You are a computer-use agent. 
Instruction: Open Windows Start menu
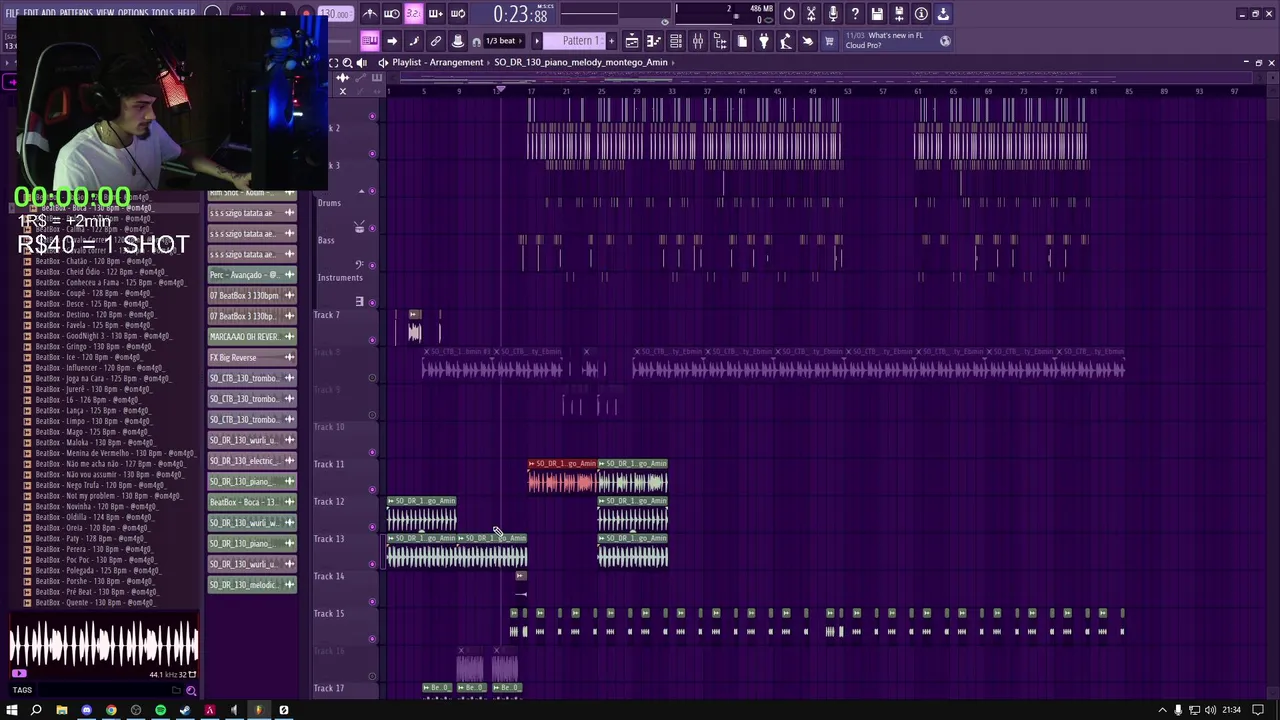coord(12,710)
